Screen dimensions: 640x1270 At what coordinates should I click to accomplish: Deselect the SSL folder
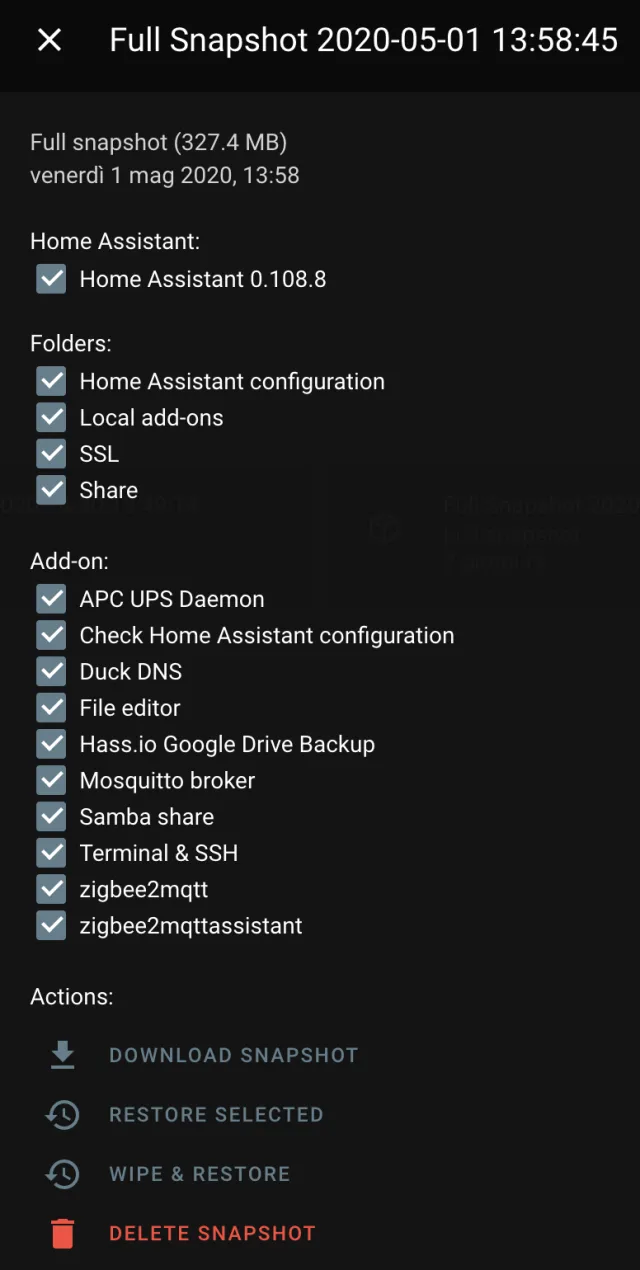pos(50,453)
